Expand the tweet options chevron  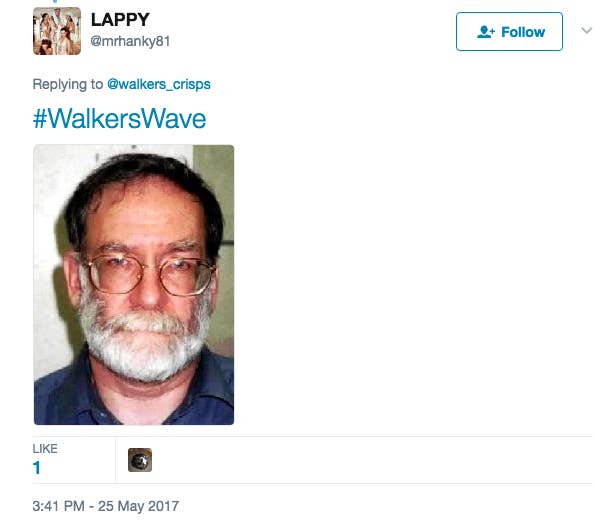[x=586, y=30]
